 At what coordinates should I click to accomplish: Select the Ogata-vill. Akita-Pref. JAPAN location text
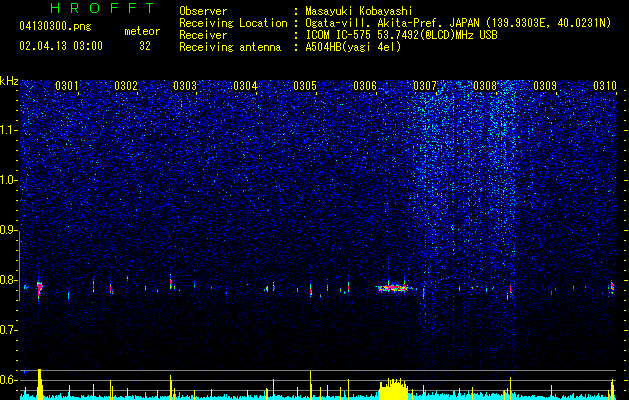458,24
